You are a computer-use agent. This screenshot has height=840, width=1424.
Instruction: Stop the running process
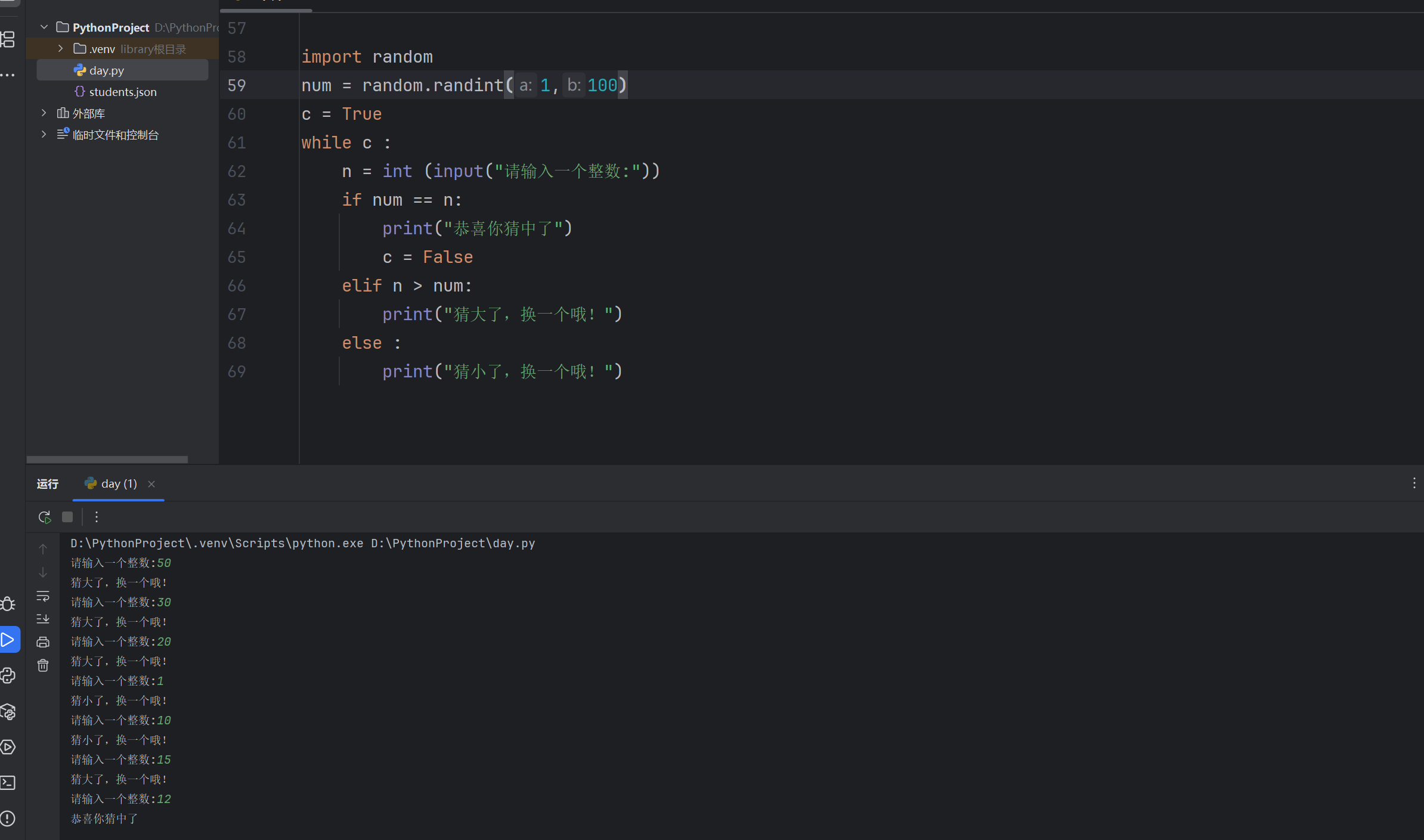click(x=67, y=517)
